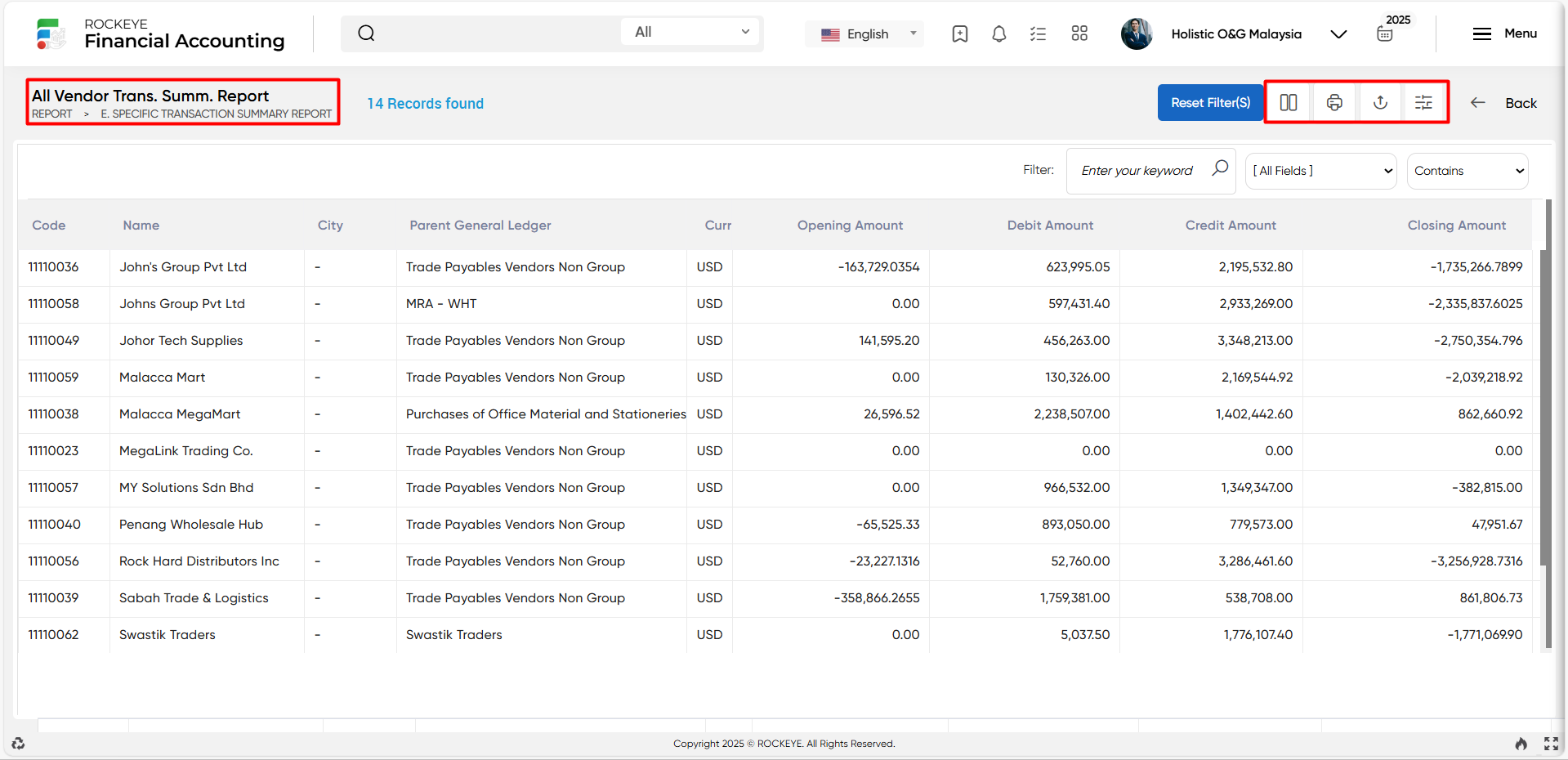Click the ROCKEYE Financial Accounting logo
This screenshot has width=1568, height=760.
point(160,34)
